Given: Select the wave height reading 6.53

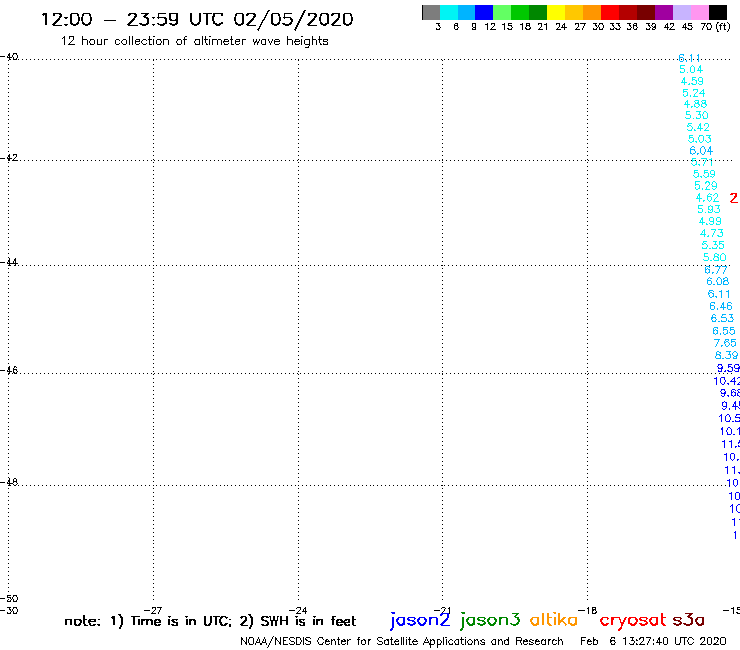Looking at the screenshot, I should click(x=723, y=319).
